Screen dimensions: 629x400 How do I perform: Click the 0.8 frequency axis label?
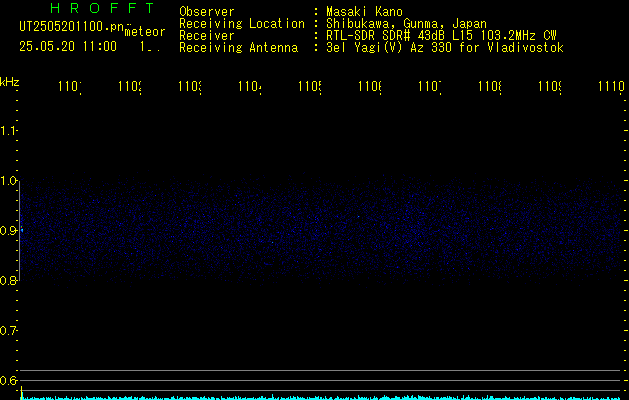8,281
